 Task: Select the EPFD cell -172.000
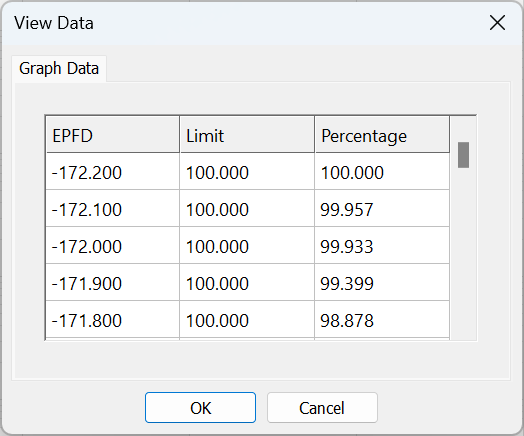tap(113, 246)
